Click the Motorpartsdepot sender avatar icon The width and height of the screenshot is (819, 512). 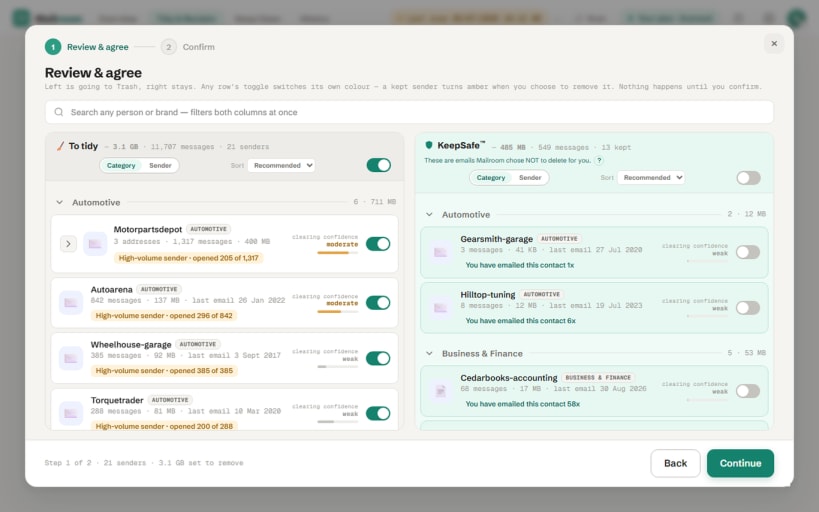click(95, 244)
